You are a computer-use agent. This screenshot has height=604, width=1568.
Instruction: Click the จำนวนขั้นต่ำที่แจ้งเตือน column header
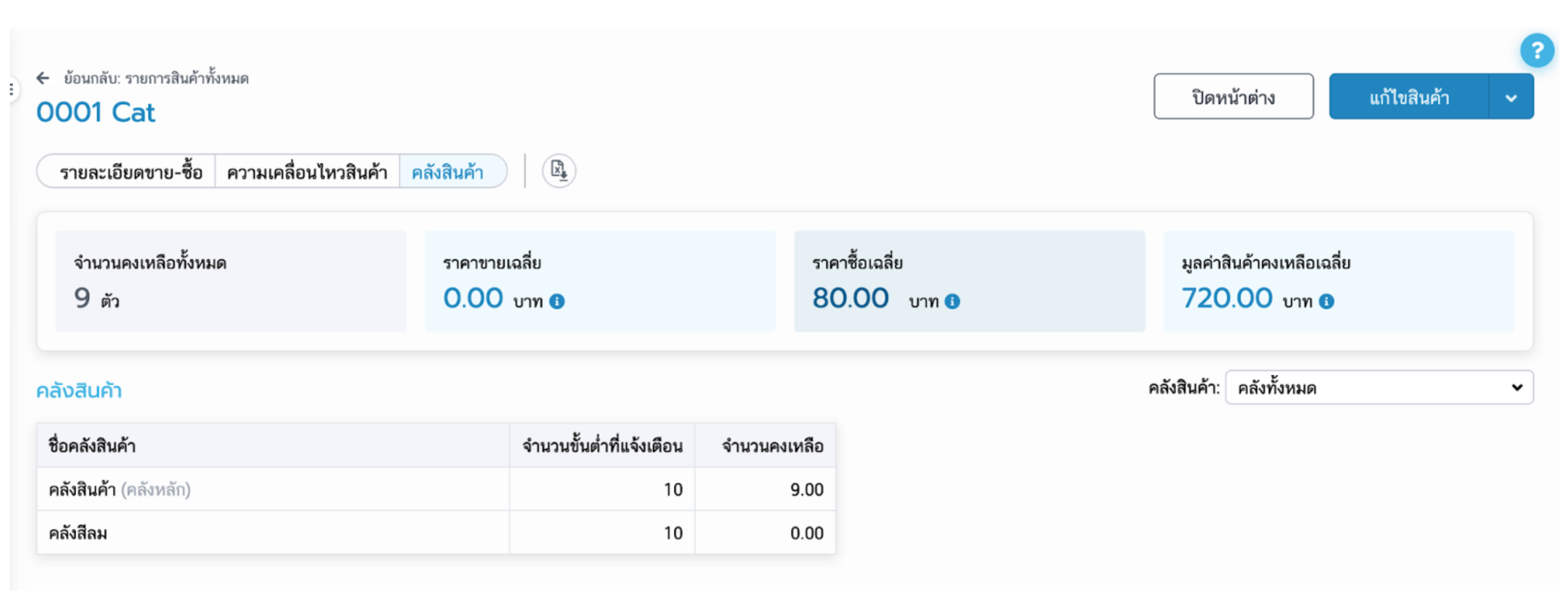point(602,446)
